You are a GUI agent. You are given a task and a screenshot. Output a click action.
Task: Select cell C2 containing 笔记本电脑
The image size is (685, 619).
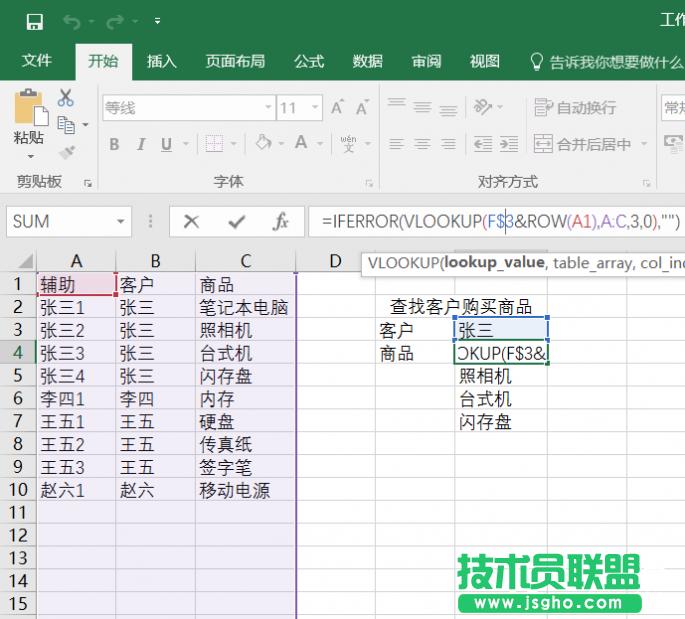245,307
